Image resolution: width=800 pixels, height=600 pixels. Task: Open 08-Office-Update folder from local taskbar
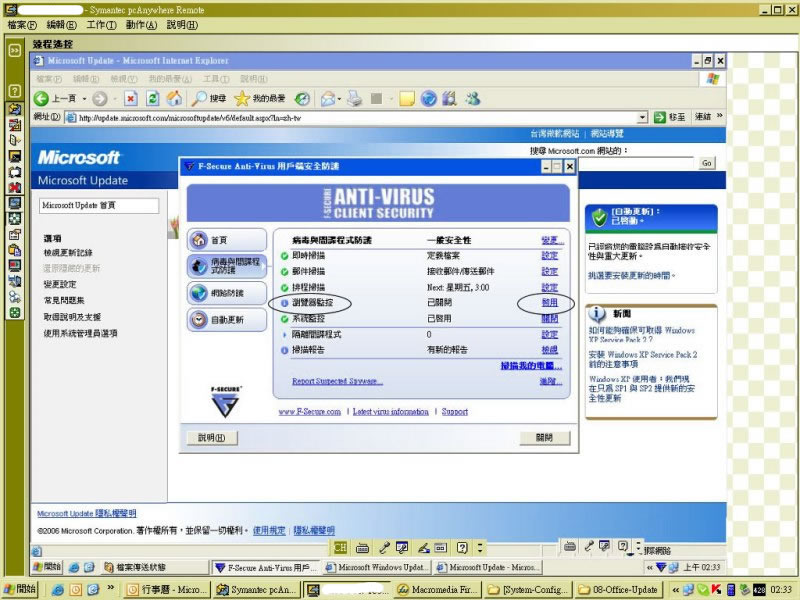619,590
